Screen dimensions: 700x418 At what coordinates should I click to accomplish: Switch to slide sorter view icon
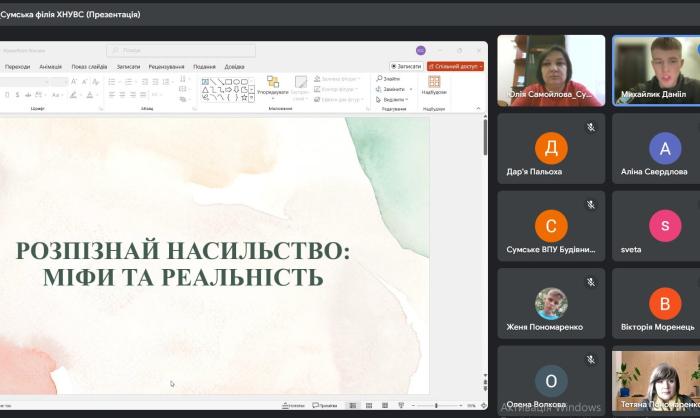coord(370,405)
